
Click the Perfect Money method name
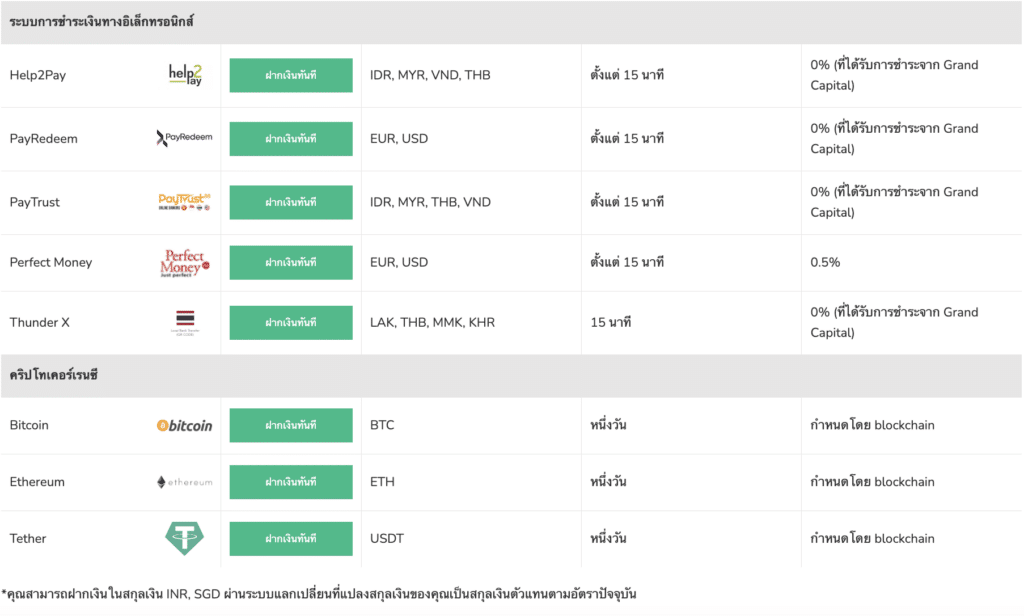[x=51, y=262]
